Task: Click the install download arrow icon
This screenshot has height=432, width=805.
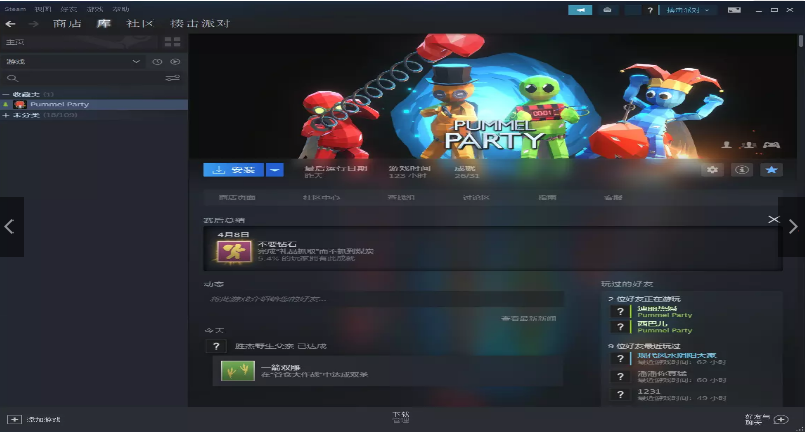Action: point(219,170)
